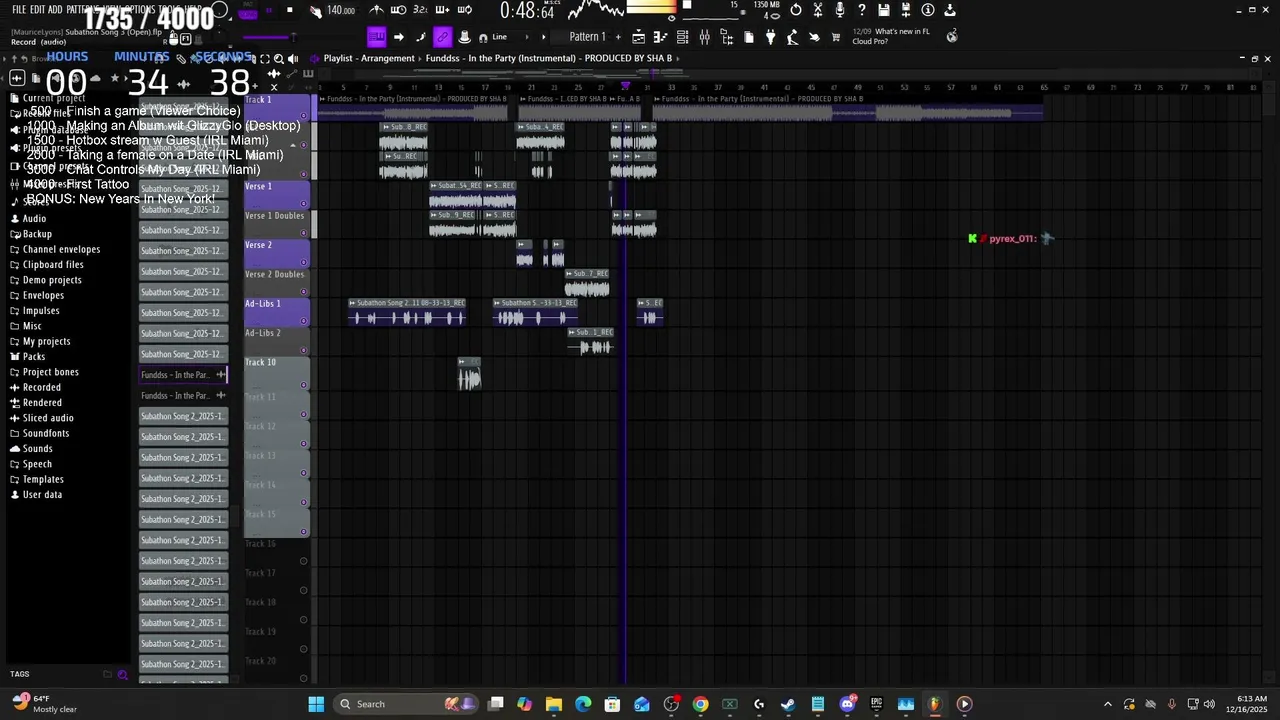
Task: Click the link chain icon in toolbar
Action: pos(442,37)
